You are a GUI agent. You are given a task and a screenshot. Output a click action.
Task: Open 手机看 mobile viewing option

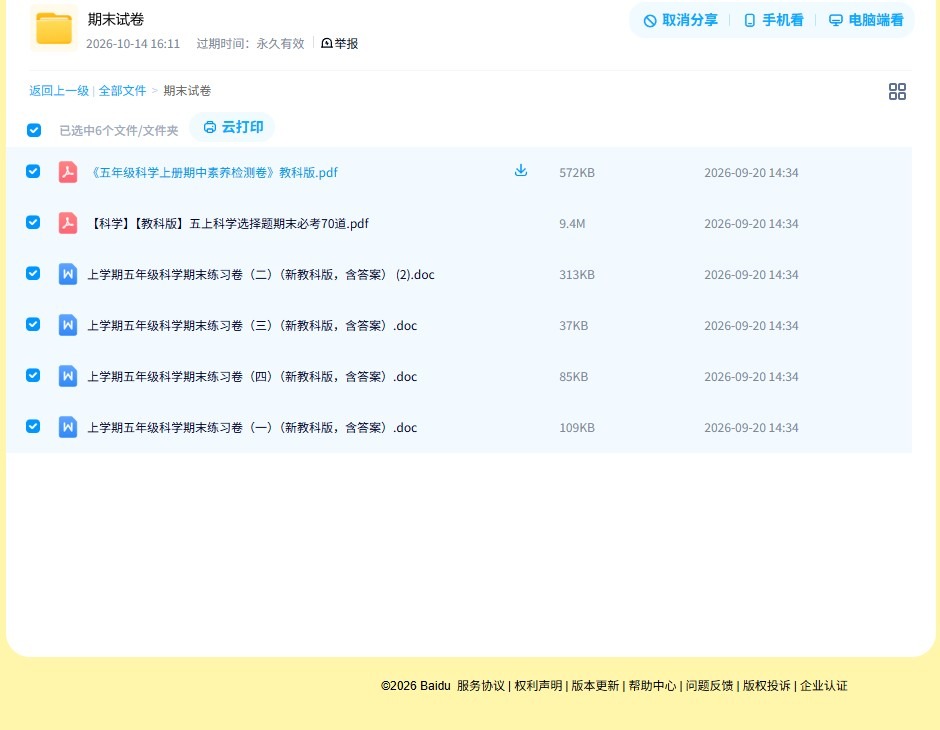(x=773, y=20)
